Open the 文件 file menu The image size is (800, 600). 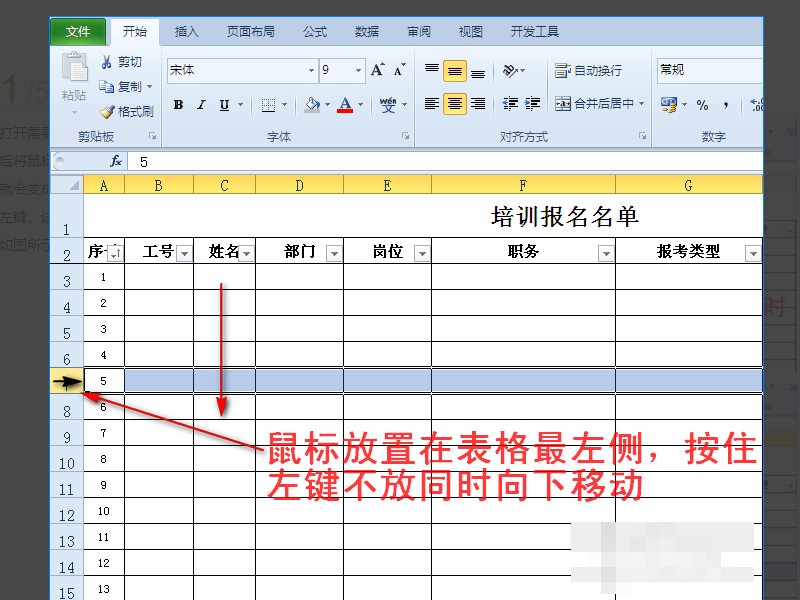[x=78, y=32]
